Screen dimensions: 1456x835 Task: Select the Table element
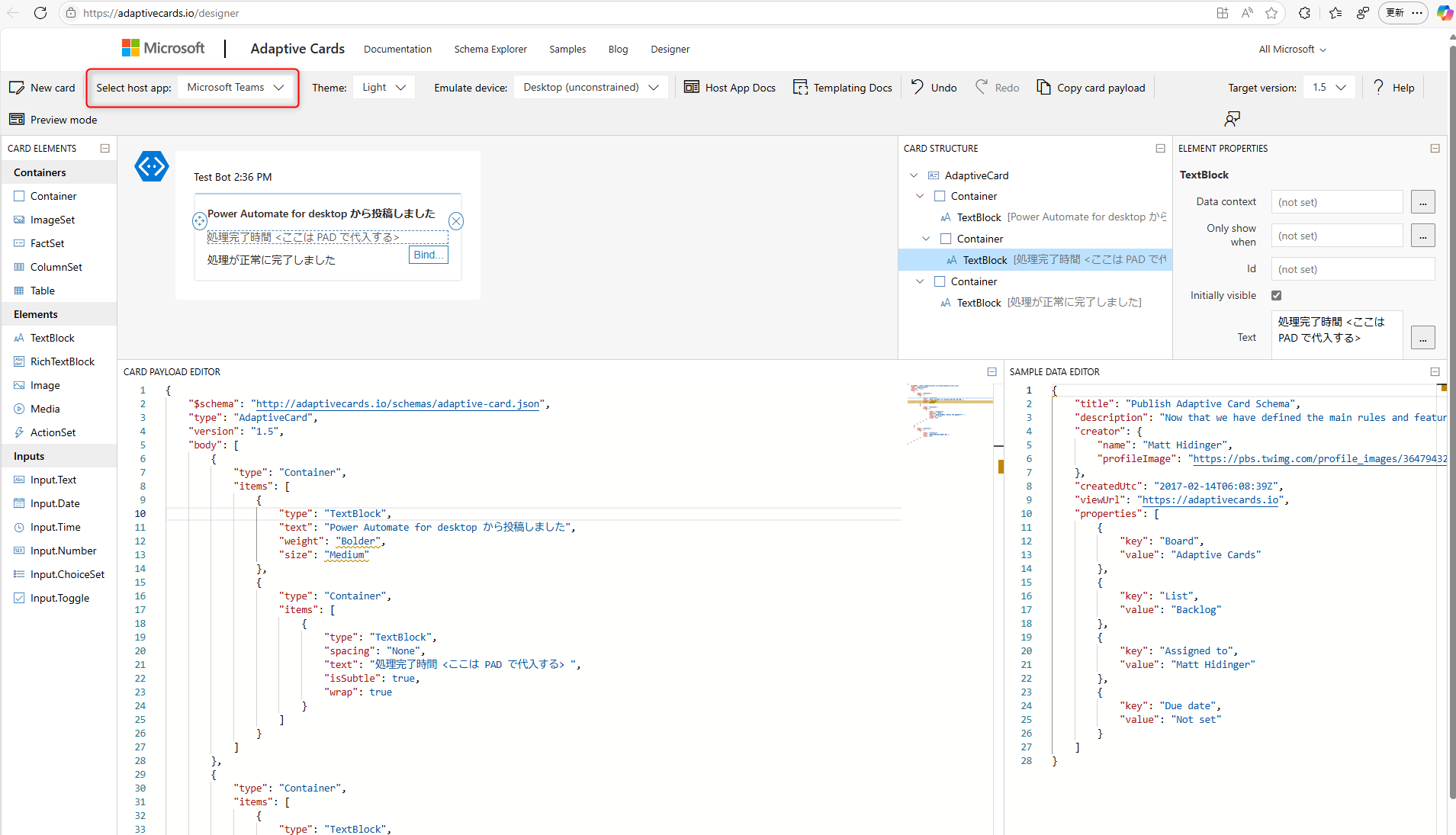pyautogui.click(x=59, y=291)
